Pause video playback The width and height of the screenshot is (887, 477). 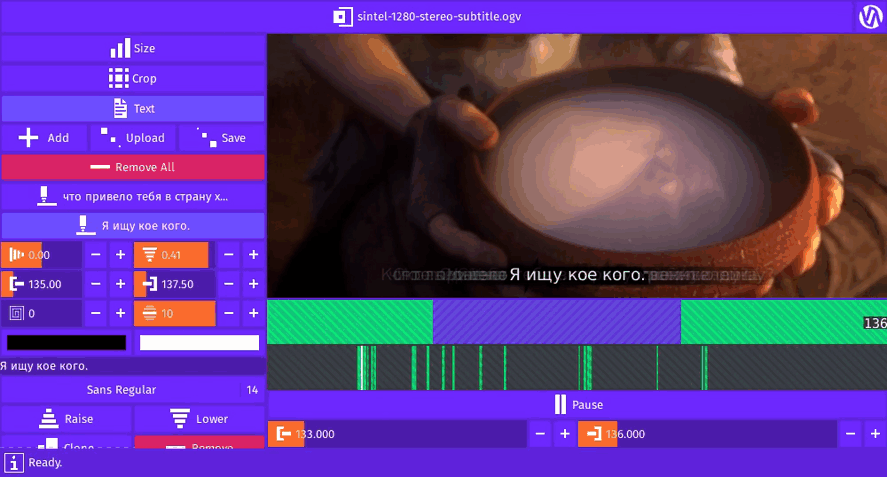click(x=577, y=405)
